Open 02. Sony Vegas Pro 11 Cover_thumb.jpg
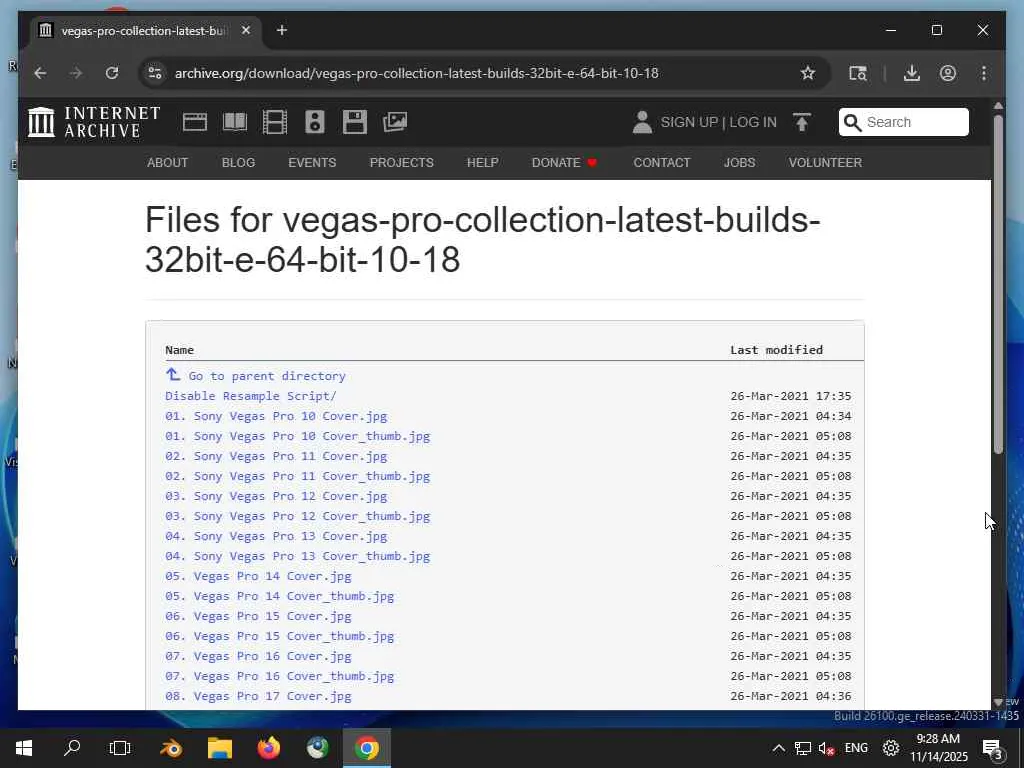This screenshot has width=1024, height=768. pyautogui.click(x=298, y=476)
